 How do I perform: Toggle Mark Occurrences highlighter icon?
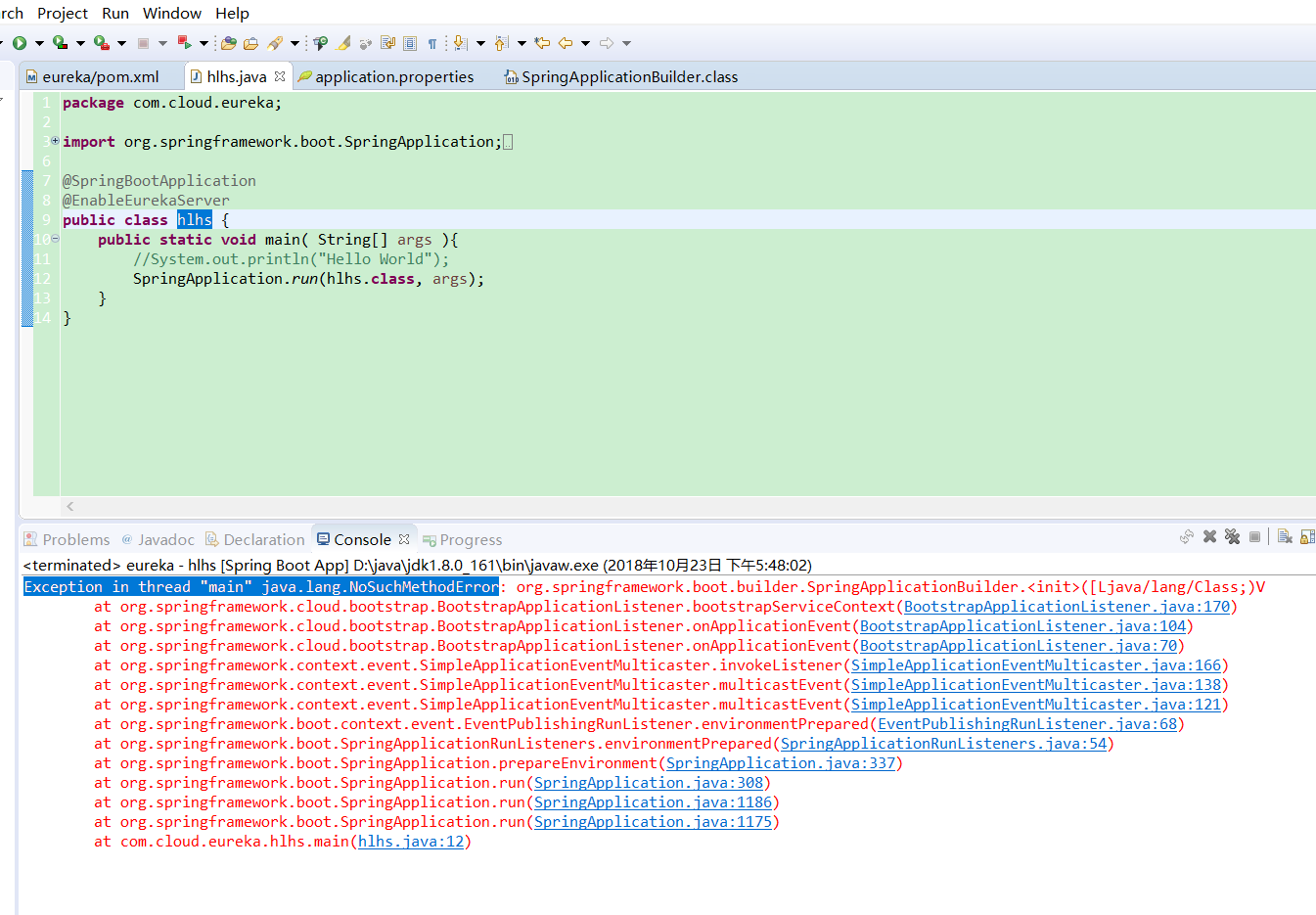[x=342, y=43]
